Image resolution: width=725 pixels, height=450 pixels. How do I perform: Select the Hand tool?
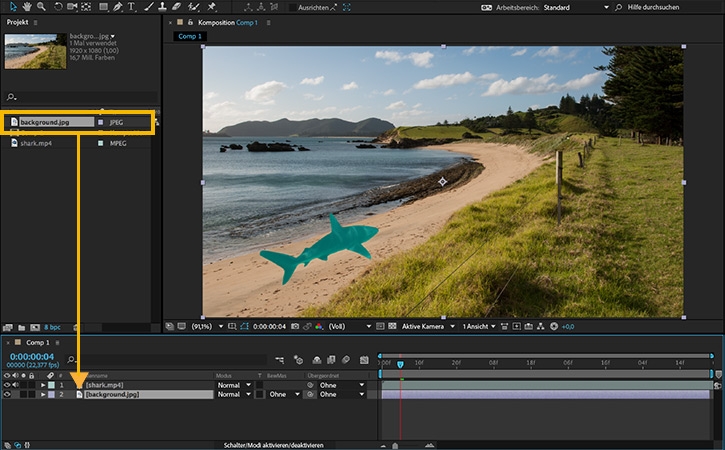[25, 7]
